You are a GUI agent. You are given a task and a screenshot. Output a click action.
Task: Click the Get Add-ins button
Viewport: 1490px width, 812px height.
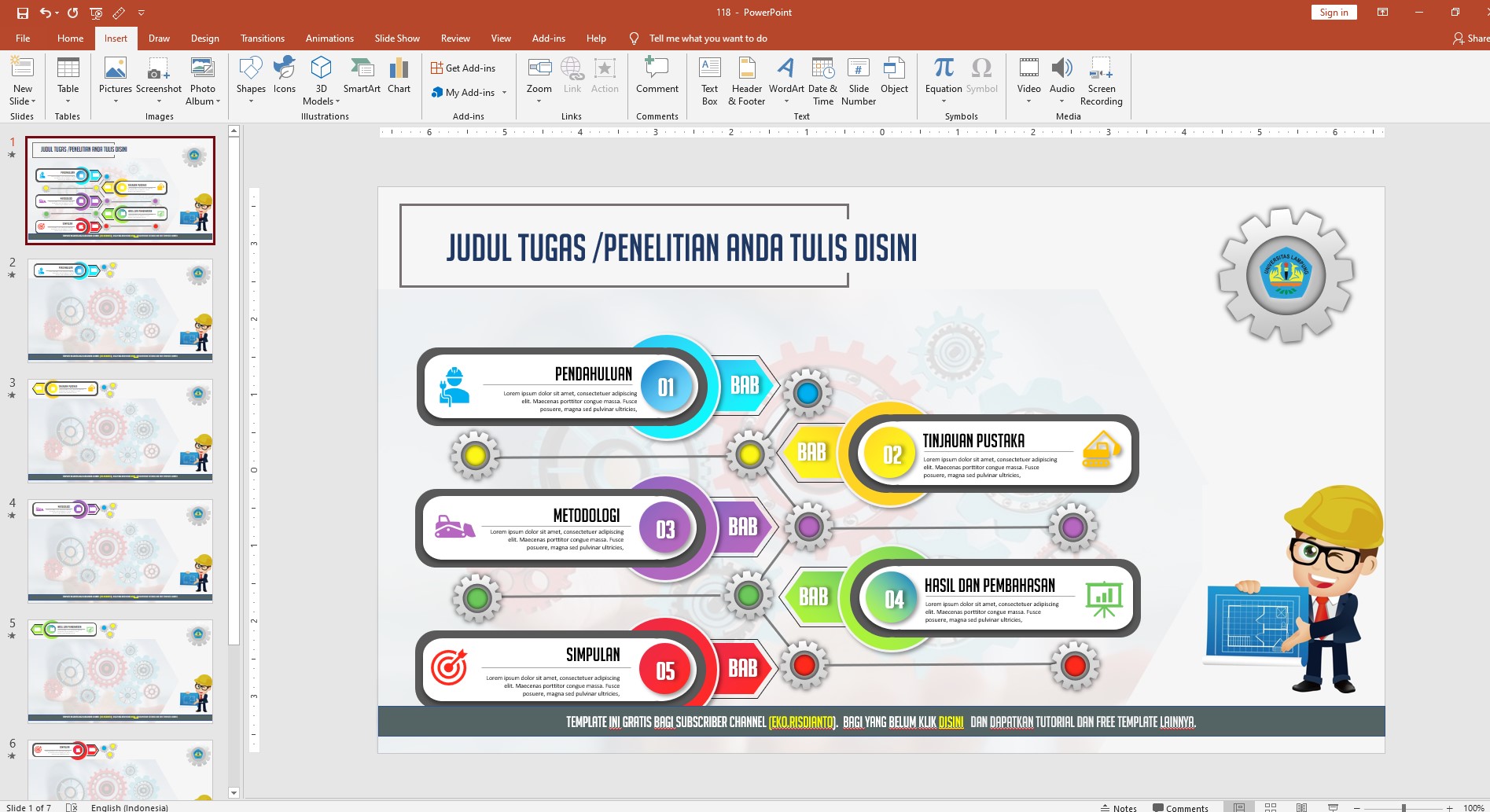[x=463, y=68]
